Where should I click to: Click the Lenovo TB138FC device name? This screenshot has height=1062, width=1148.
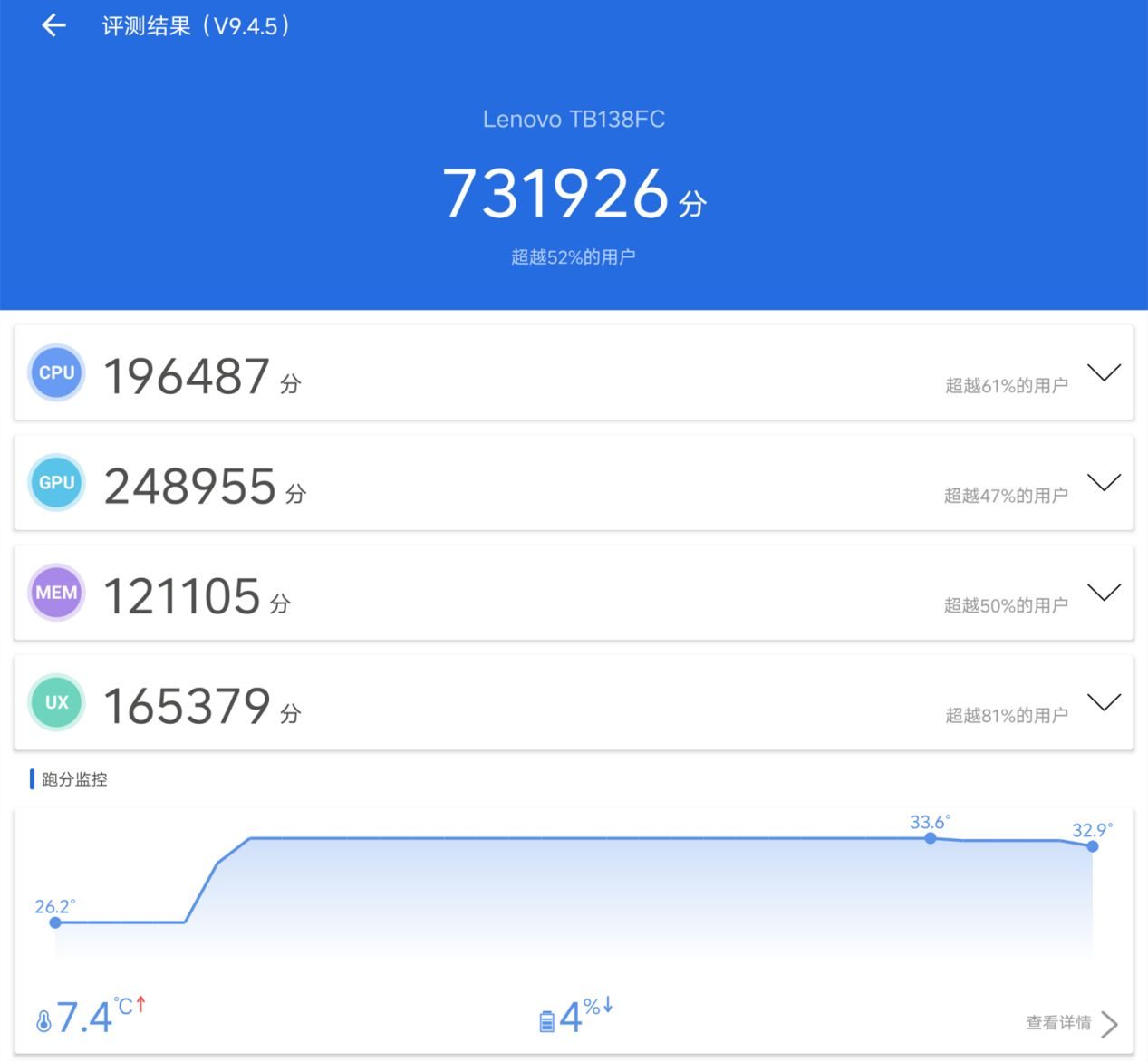pyautogui.click(x=574, y=120)
